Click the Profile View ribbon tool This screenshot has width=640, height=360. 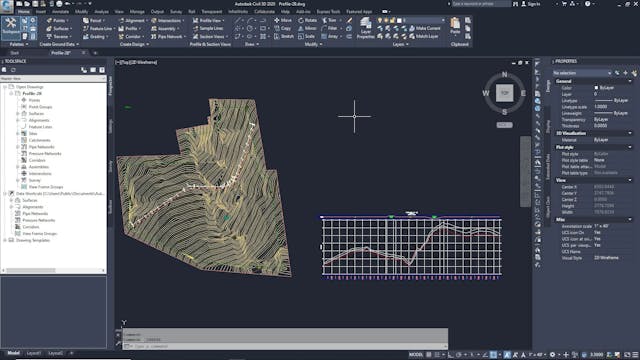[x=208, y=20]
